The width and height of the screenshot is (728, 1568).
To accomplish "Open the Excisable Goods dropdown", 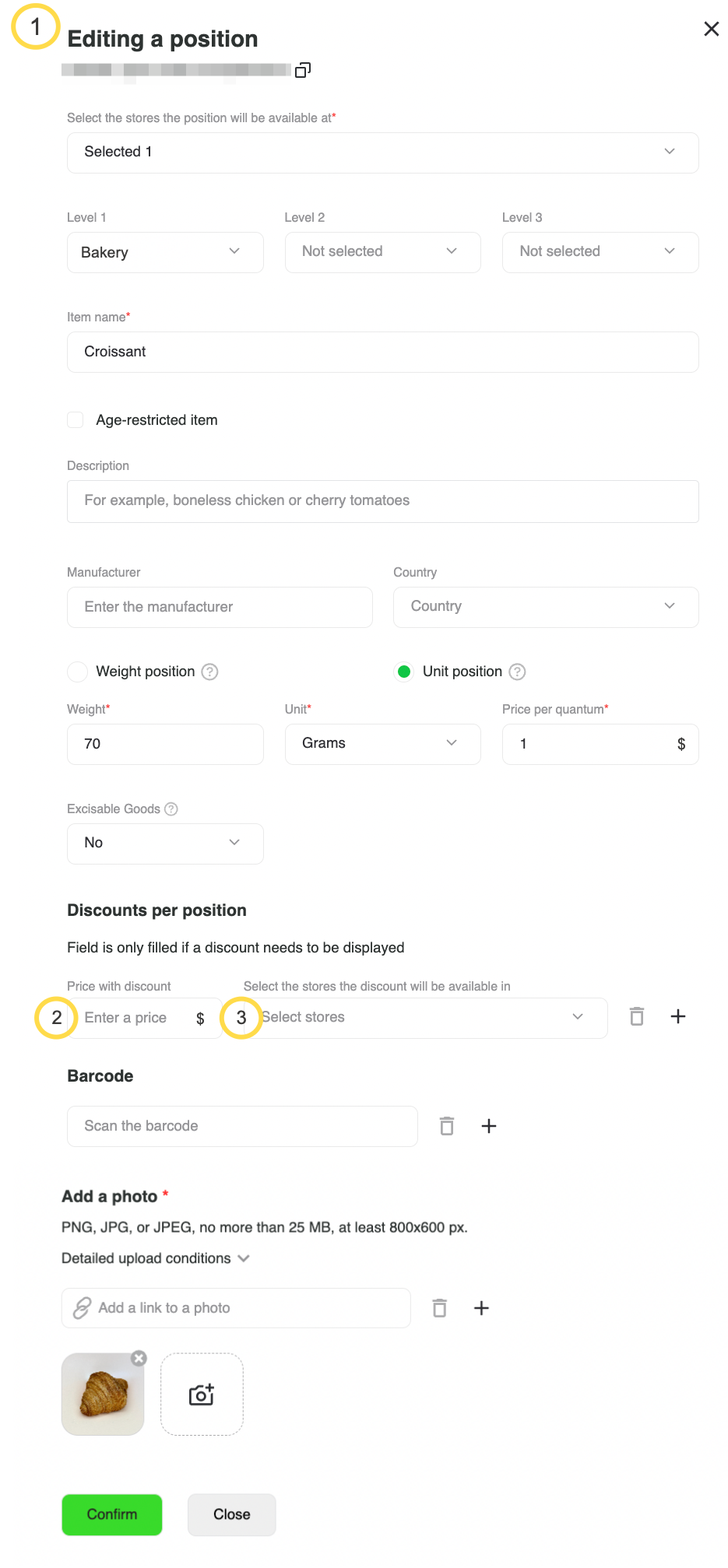I will coord(165,844).
